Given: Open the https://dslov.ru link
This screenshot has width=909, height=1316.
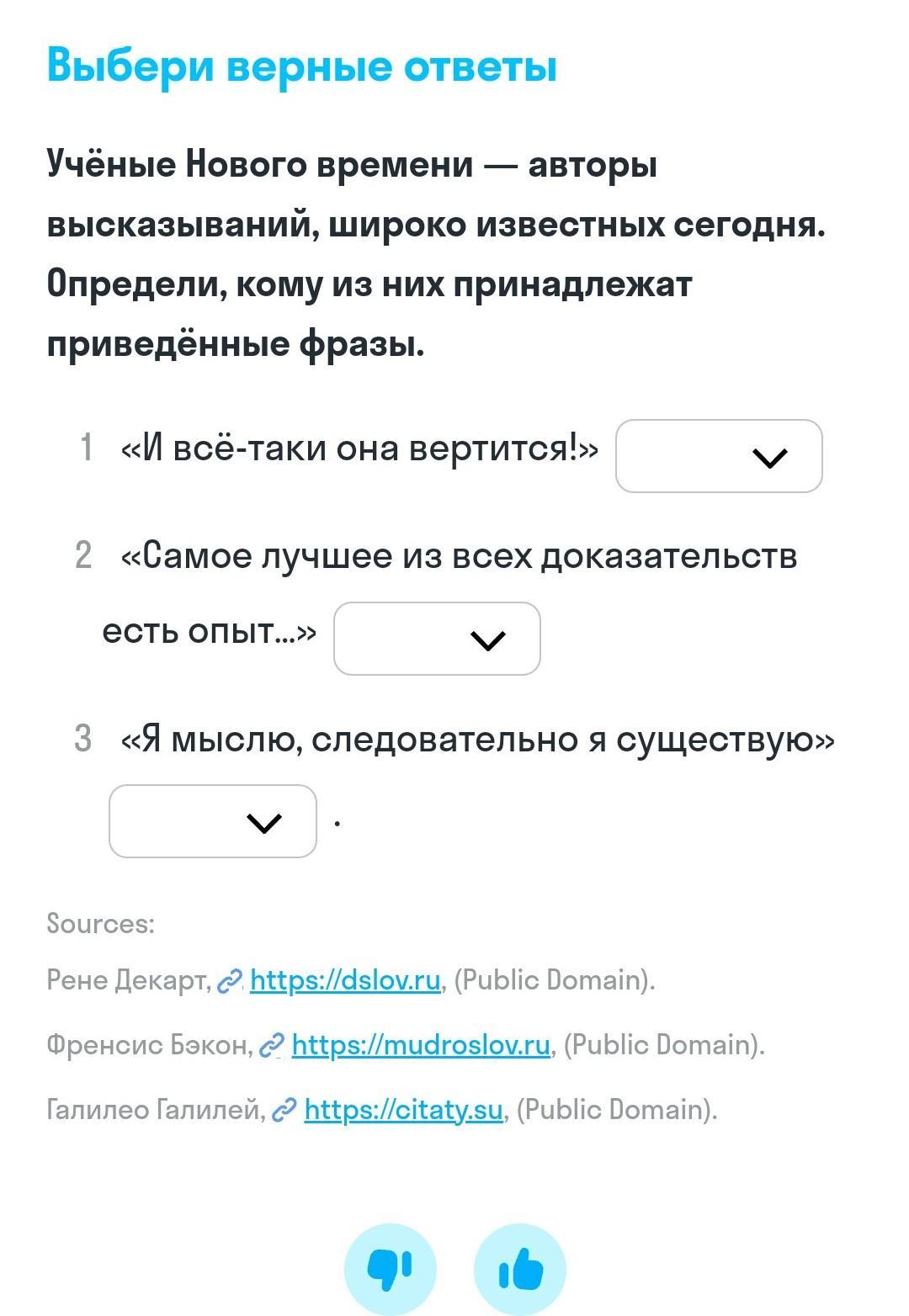Looking at the screenshot, I should [x=345, y=980].
